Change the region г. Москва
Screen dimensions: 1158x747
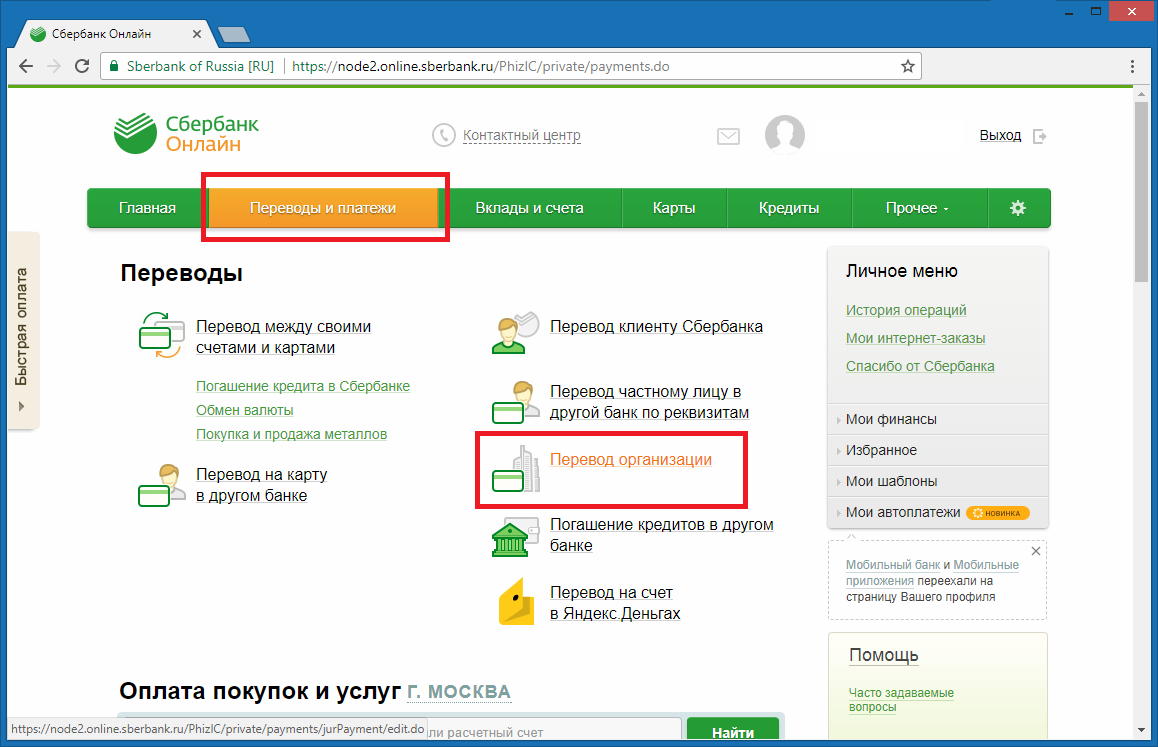tap(459, 692)
